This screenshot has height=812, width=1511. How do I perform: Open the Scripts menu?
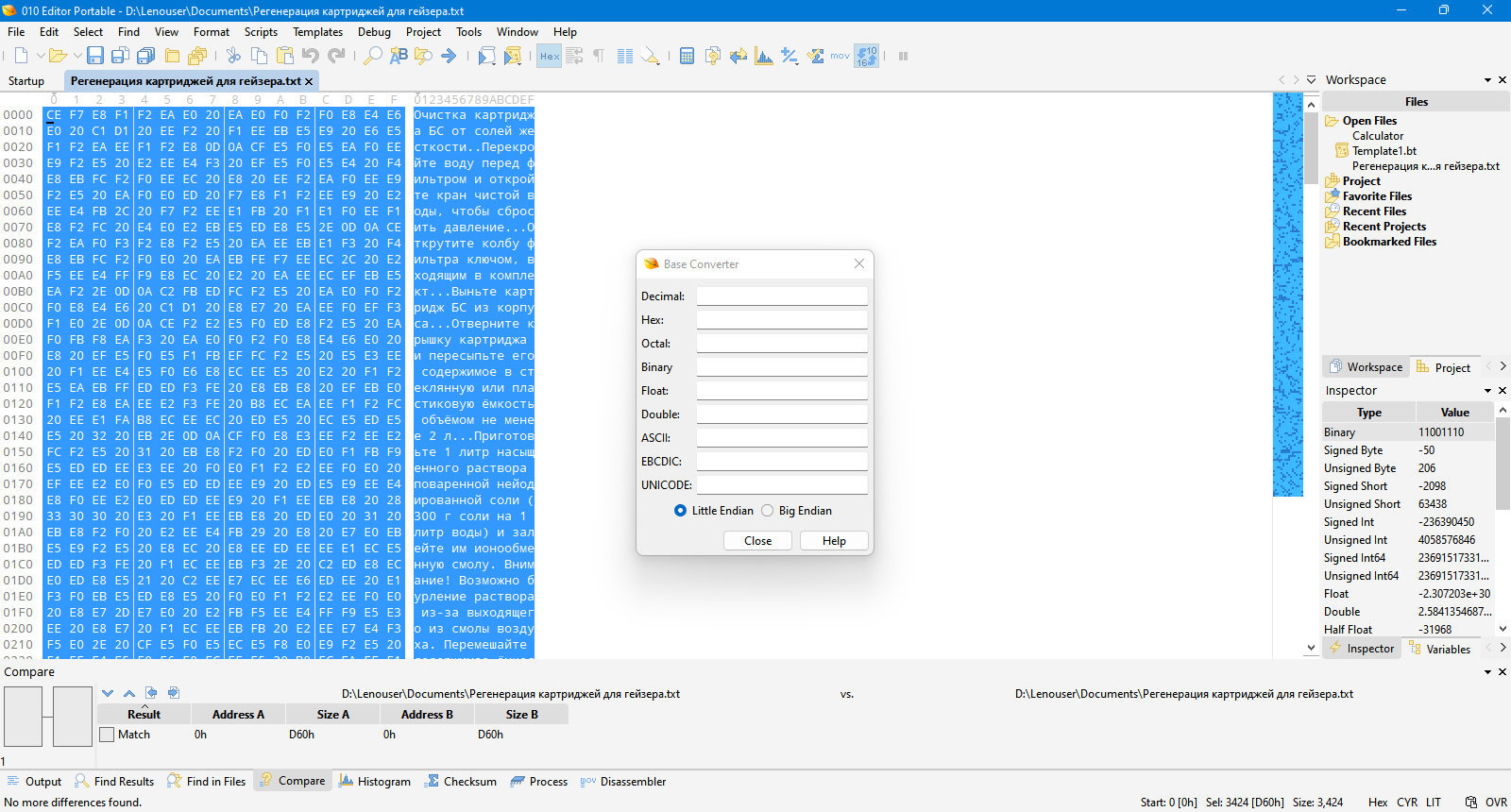coord(261,32)
